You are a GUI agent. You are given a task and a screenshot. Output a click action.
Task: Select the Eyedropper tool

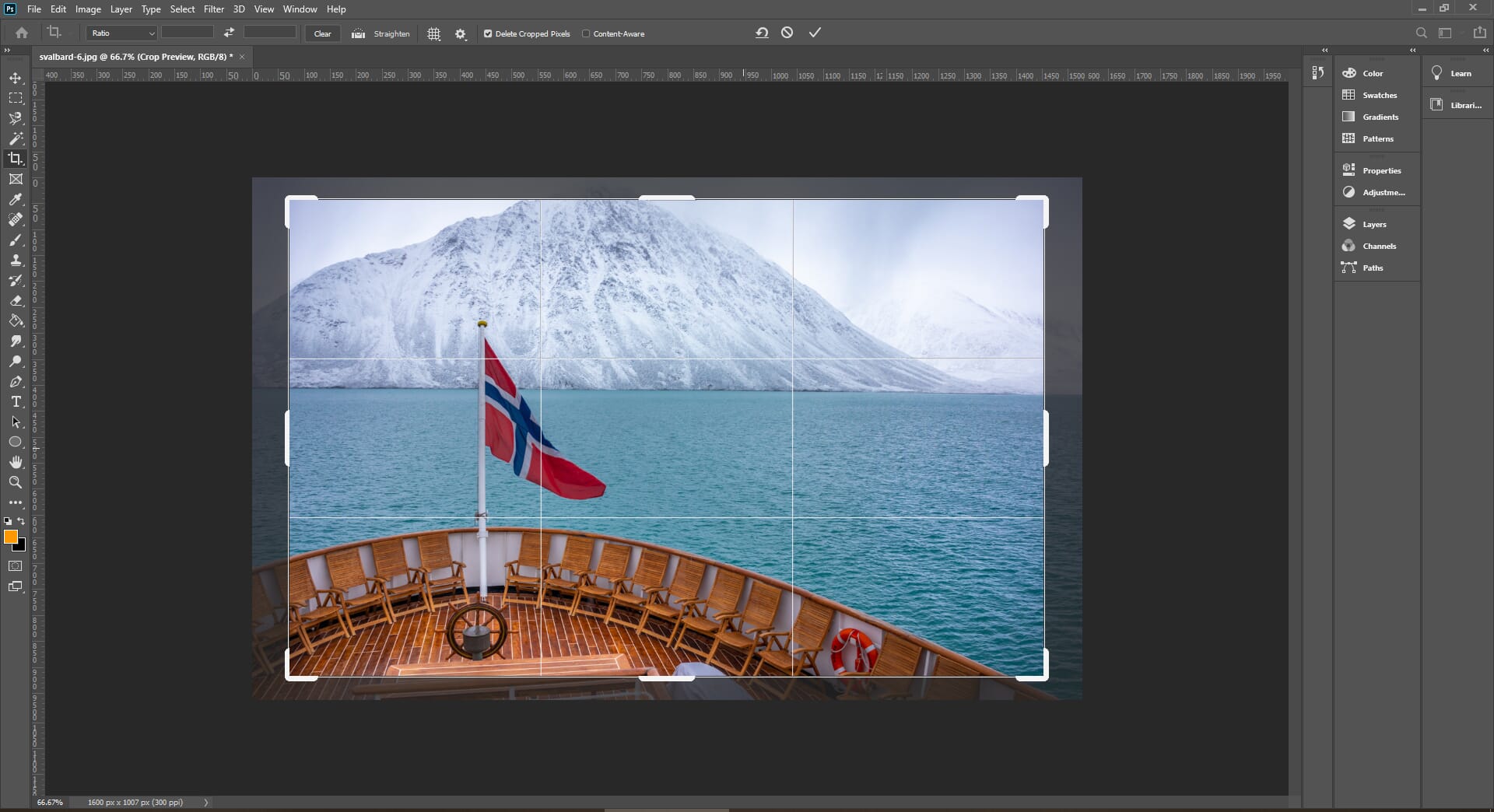(x=16, y=199)
